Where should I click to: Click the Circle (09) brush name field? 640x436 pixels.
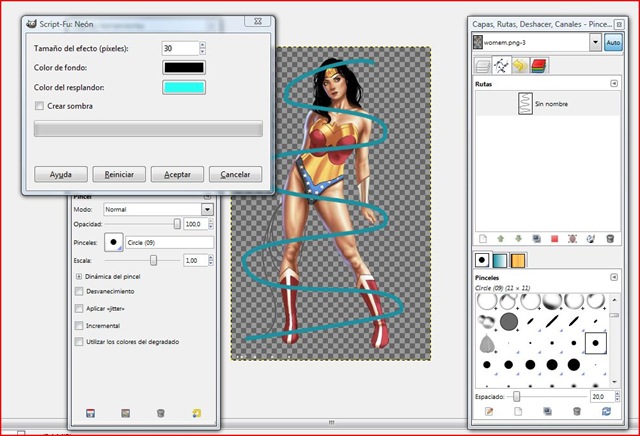click(169, 242)
